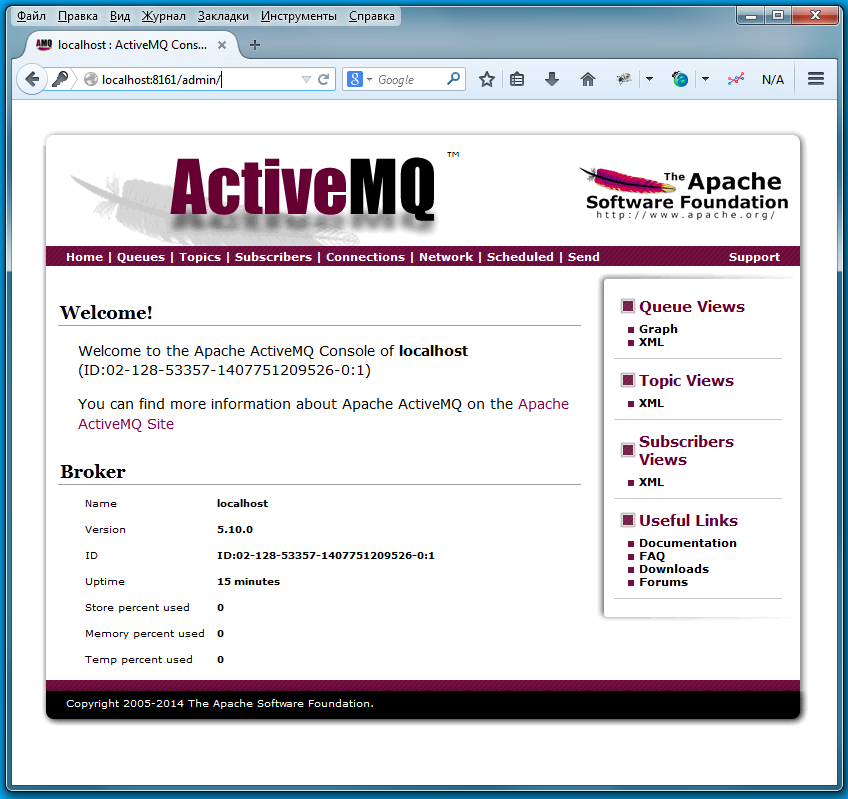Open the Queues page

141,257
